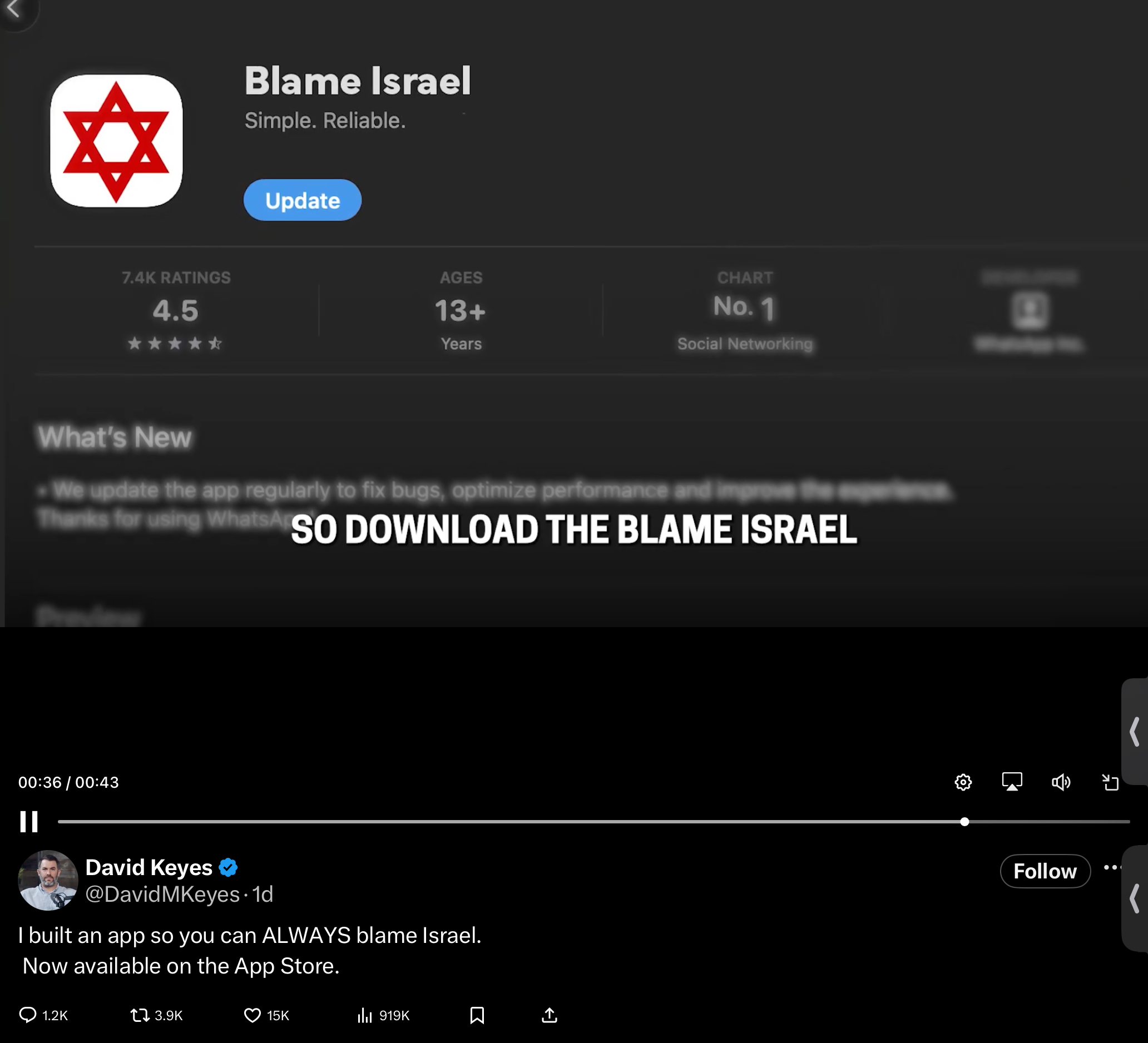Click the David Keyes profile avatar
The width and height of the screenshot is (1148, 1043).
point(48,880)
